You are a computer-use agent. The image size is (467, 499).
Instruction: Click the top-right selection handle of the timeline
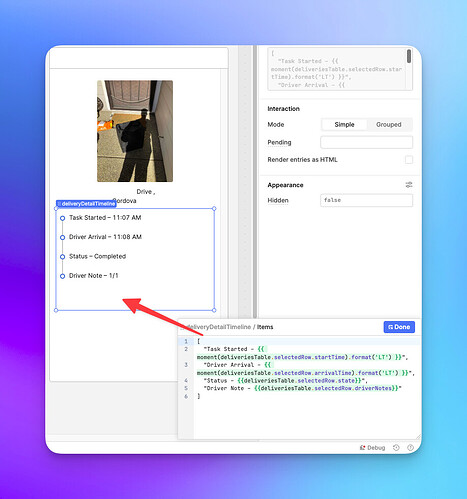[x=214, y=208]
